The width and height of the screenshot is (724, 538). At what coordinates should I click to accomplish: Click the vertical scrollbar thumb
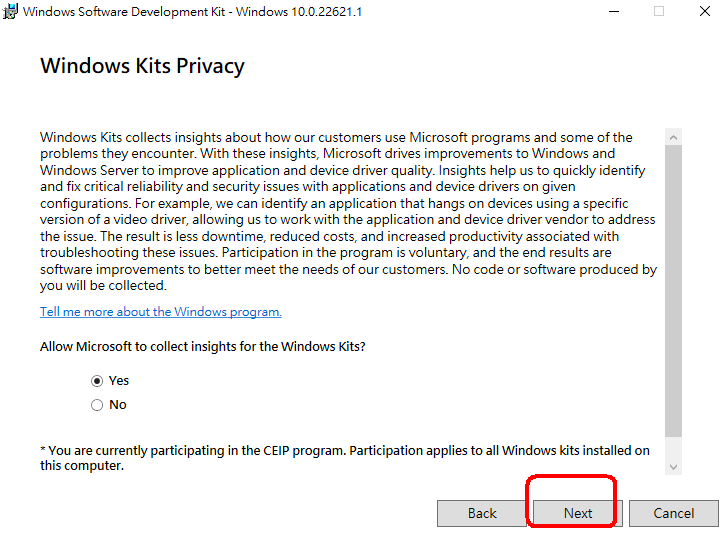(x=673, y=291)
